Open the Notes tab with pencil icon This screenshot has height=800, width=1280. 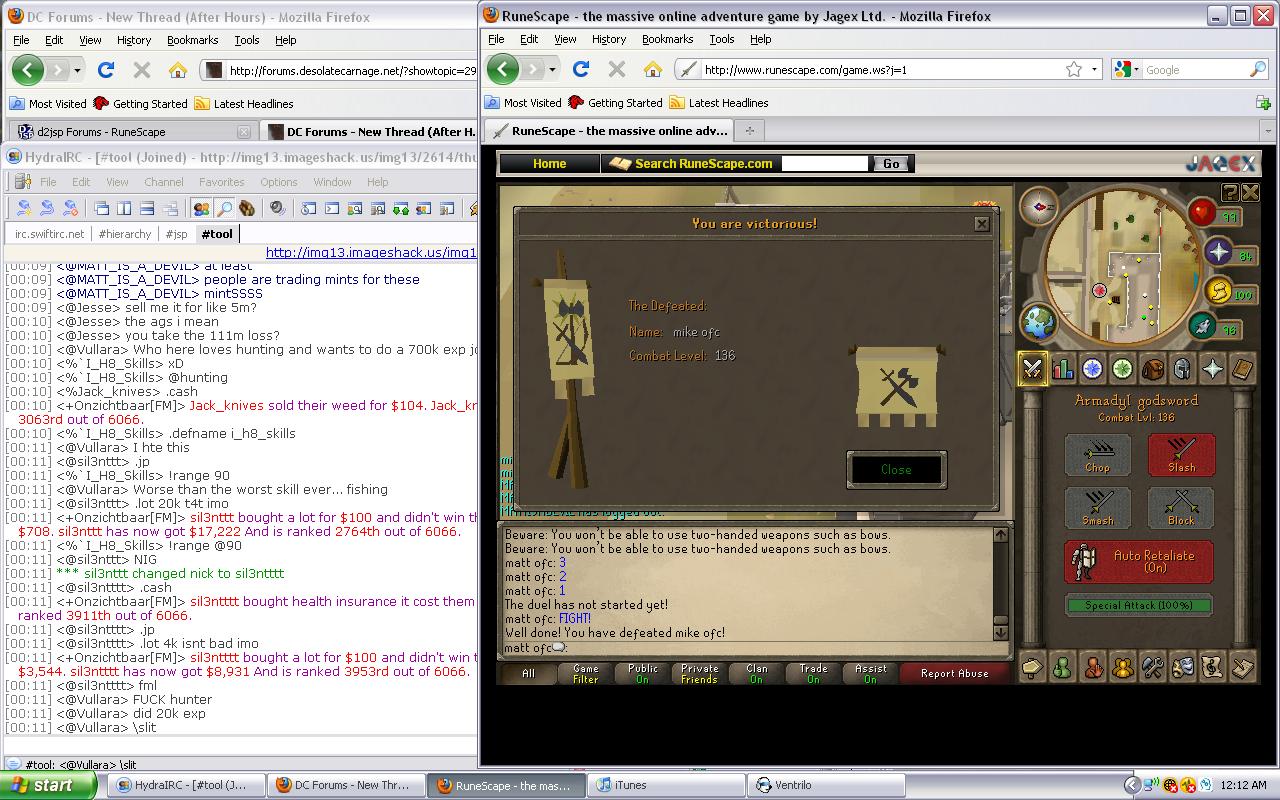tap(1242, 666)
